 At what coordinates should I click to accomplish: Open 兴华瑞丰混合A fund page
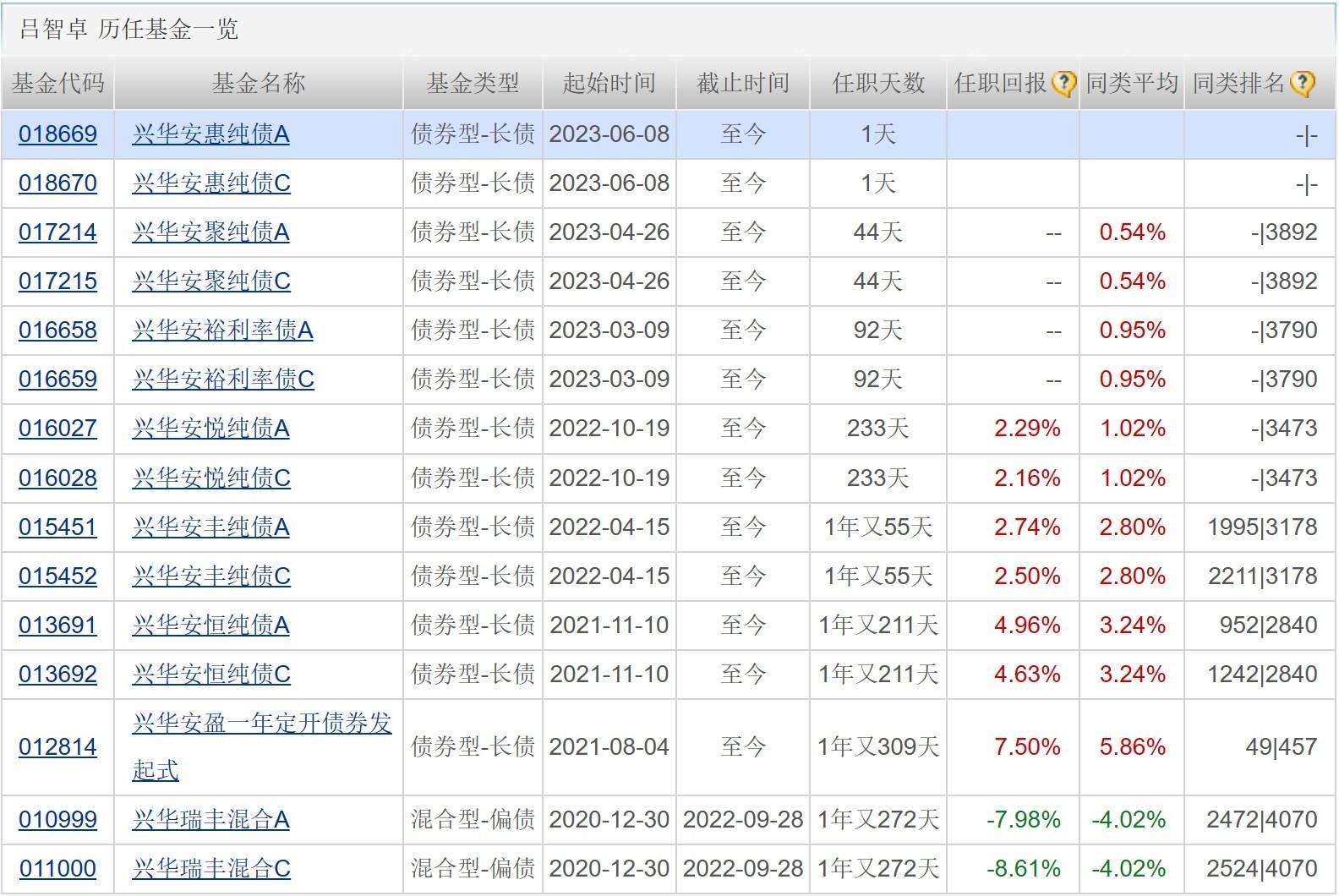(211, 820)
